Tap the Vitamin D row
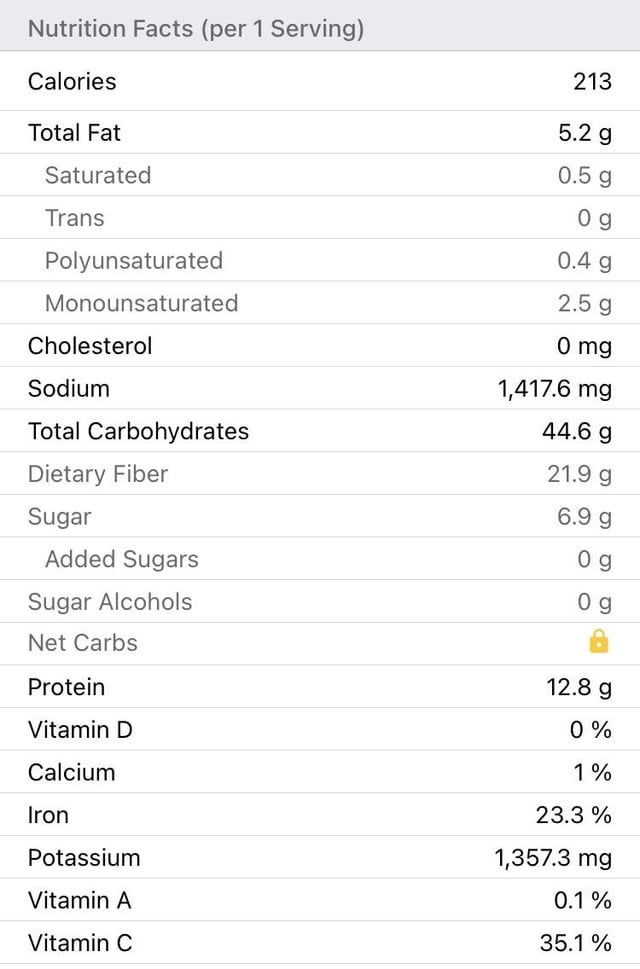 coord(320,729)
